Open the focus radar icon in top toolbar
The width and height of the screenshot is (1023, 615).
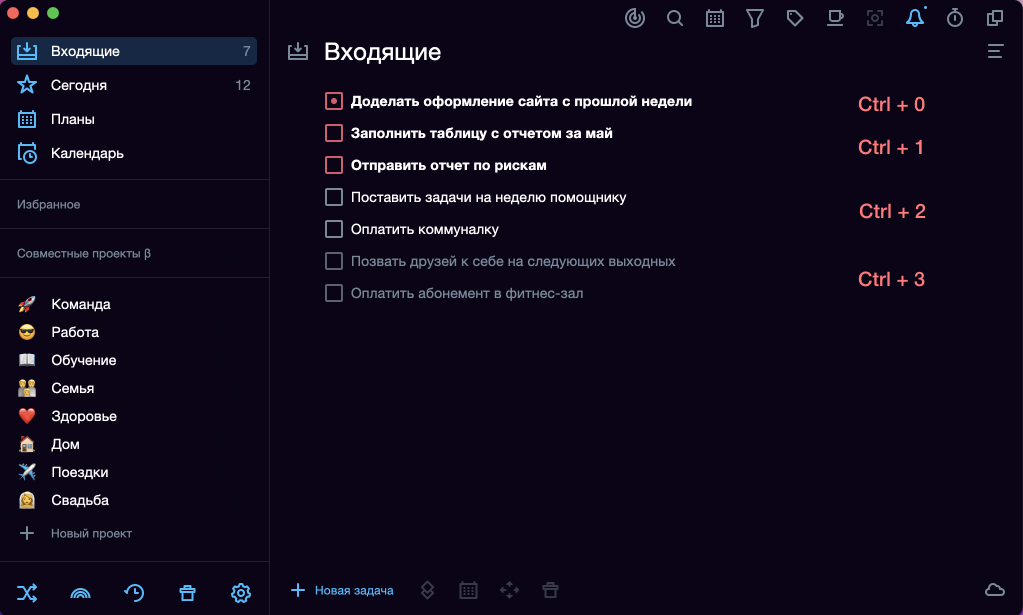tap(635, 18)
